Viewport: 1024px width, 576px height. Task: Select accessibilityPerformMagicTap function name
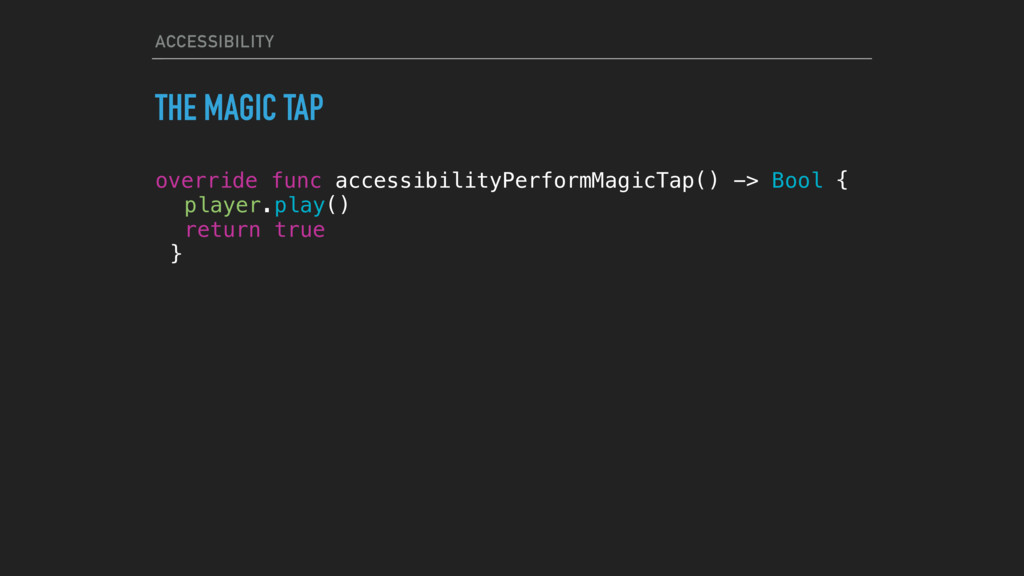point(515,181)
